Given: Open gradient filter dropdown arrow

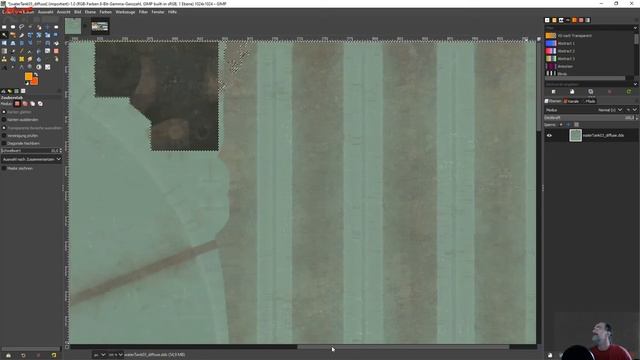Looking at the screenshot, I should pyautogui.click(x=635, y=28).
